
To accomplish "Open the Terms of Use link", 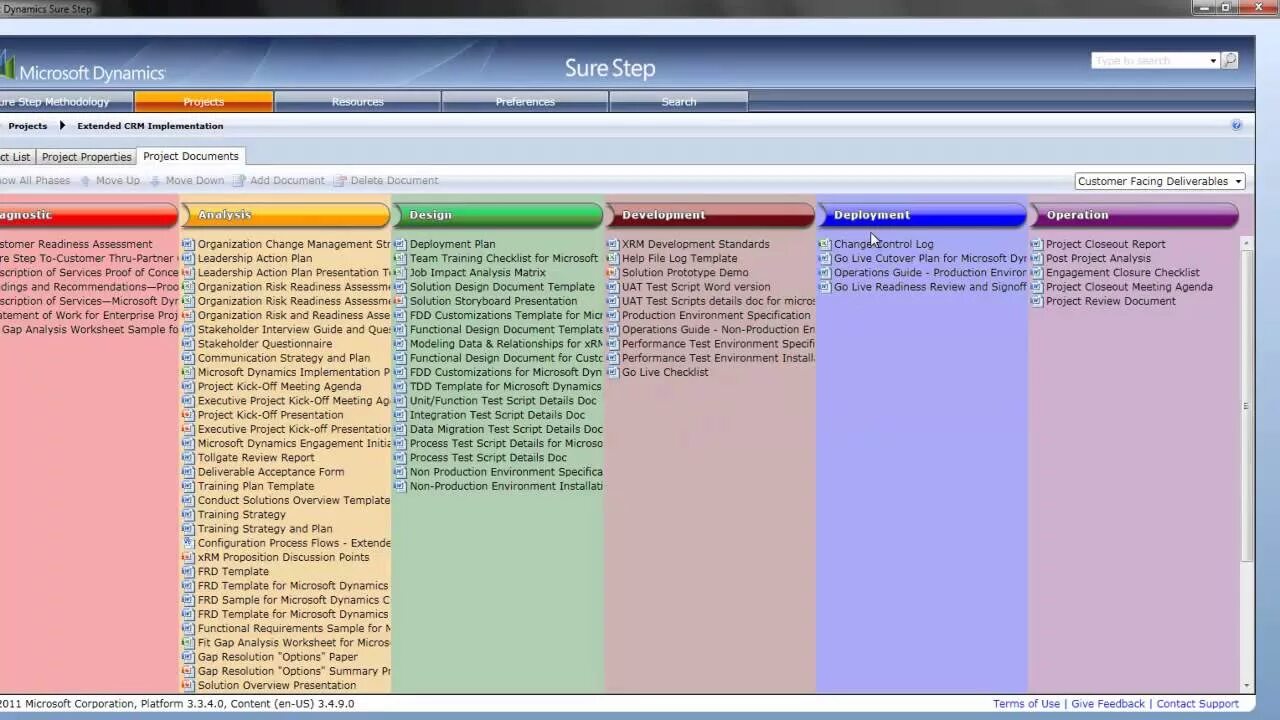I will tap(1026, 704).
